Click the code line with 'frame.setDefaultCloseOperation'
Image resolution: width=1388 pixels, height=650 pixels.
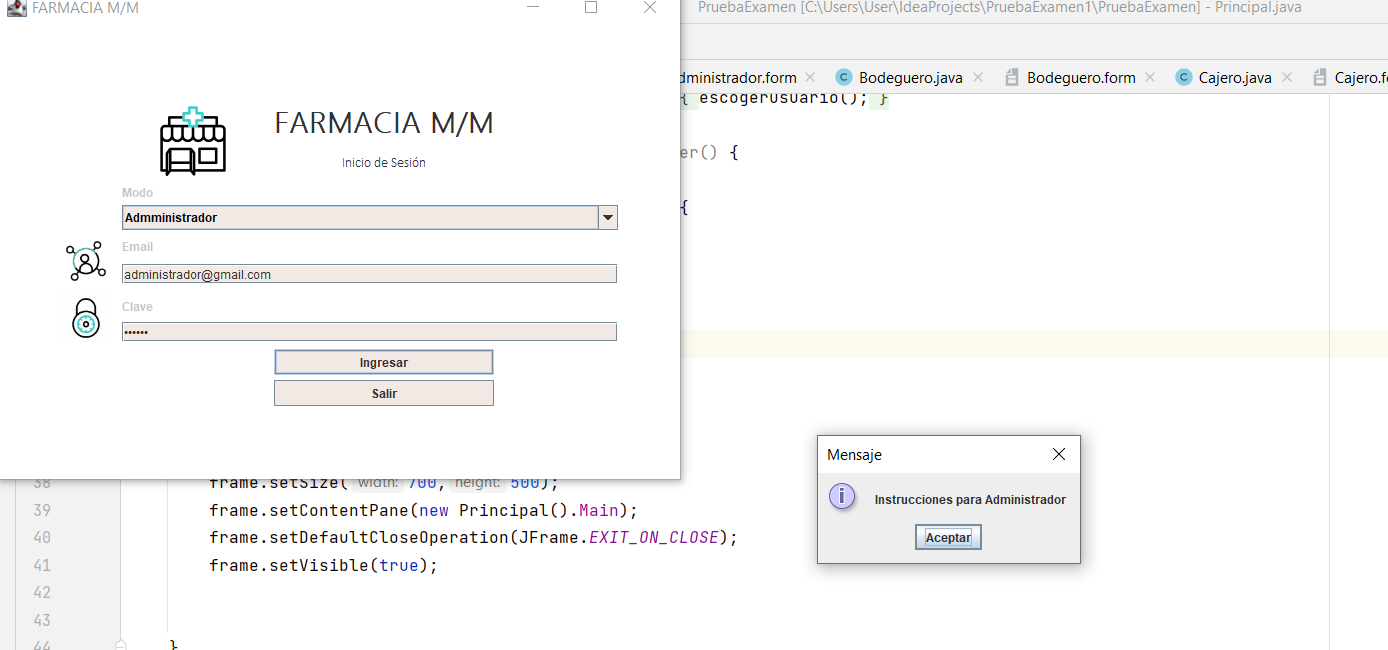pyautogui.click(x=473, y=537)
